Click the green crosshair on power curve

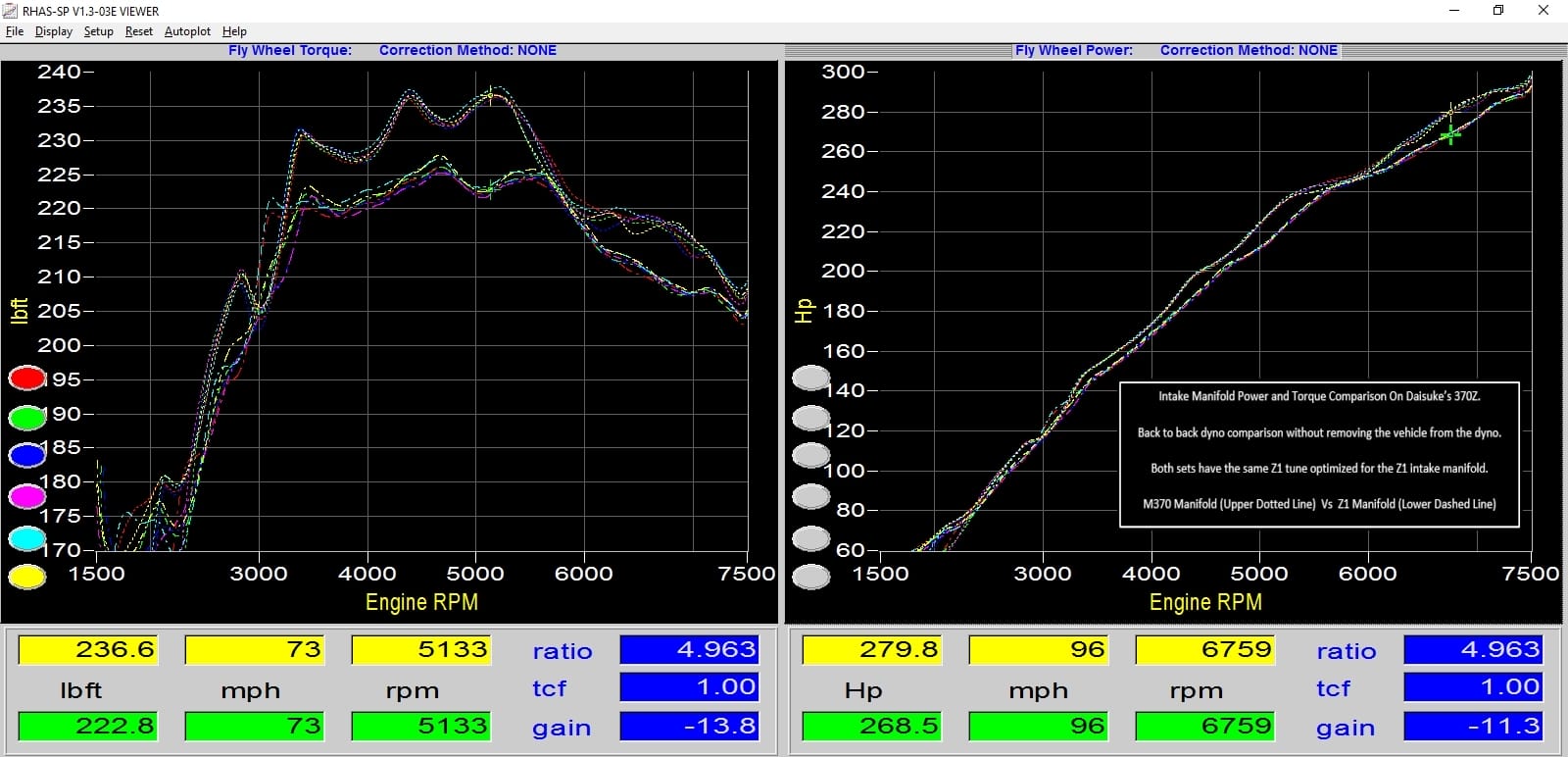point(1450,134)
